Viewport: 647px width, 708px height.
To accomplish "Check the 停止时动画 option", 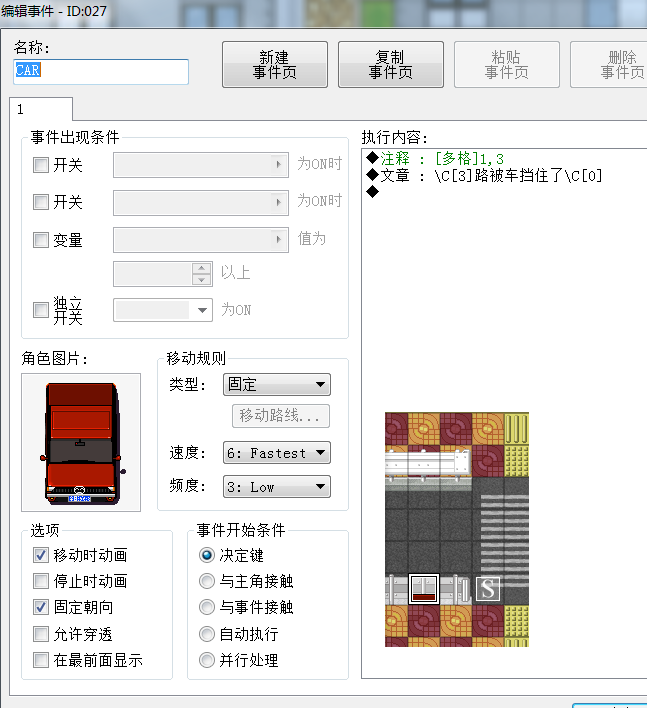I will (x=41, y=581).
